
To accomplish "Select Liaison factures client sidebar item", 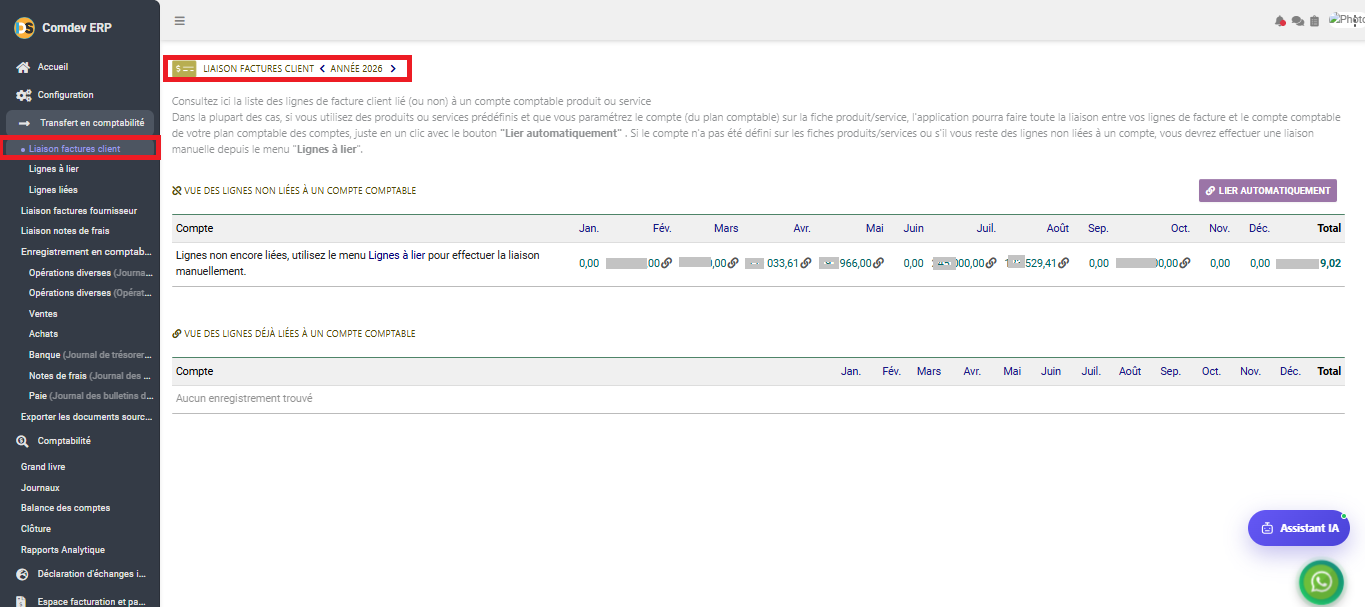I will (75, 149).
